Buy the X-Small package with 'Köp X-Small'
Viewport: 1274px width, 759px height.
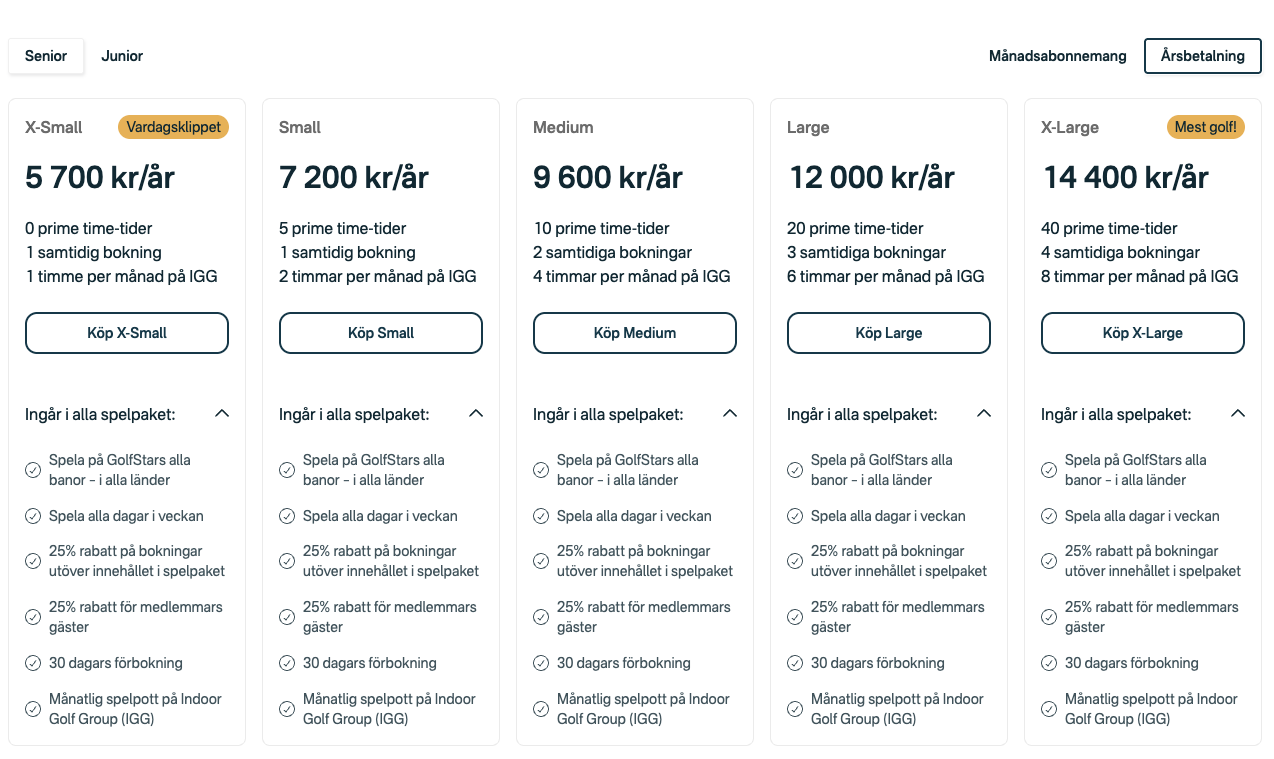pyautogui.click(x=127, y=333)
